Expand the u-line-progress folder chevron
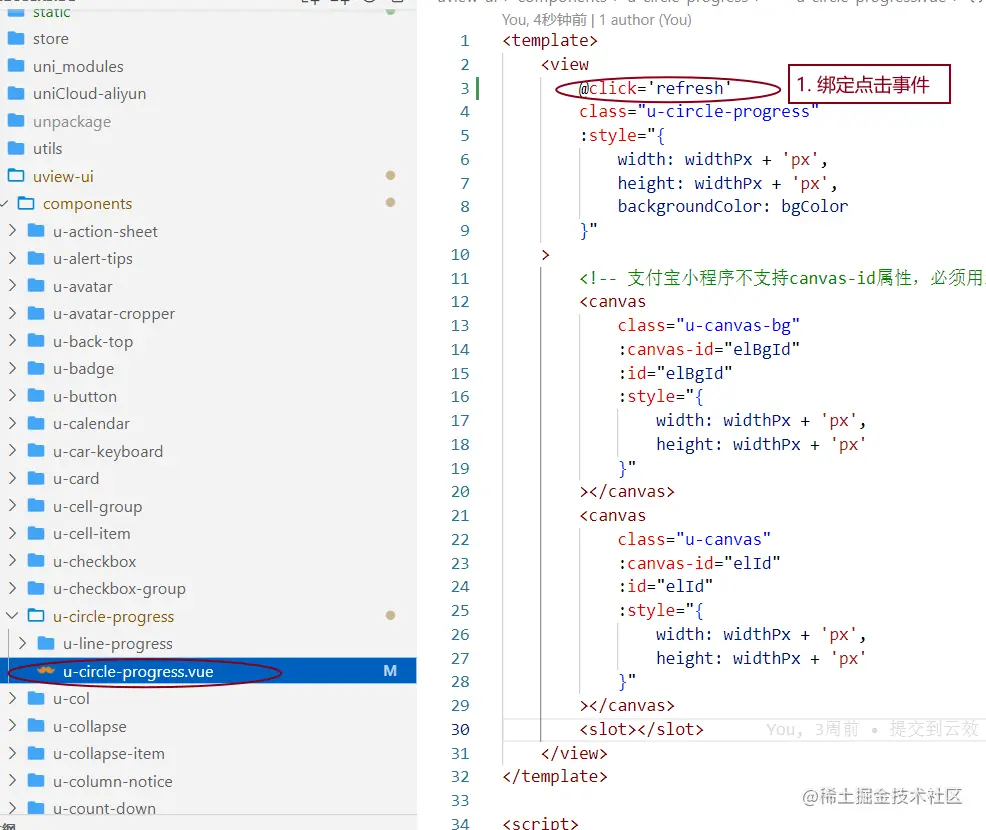 click(x=23, y=643)
